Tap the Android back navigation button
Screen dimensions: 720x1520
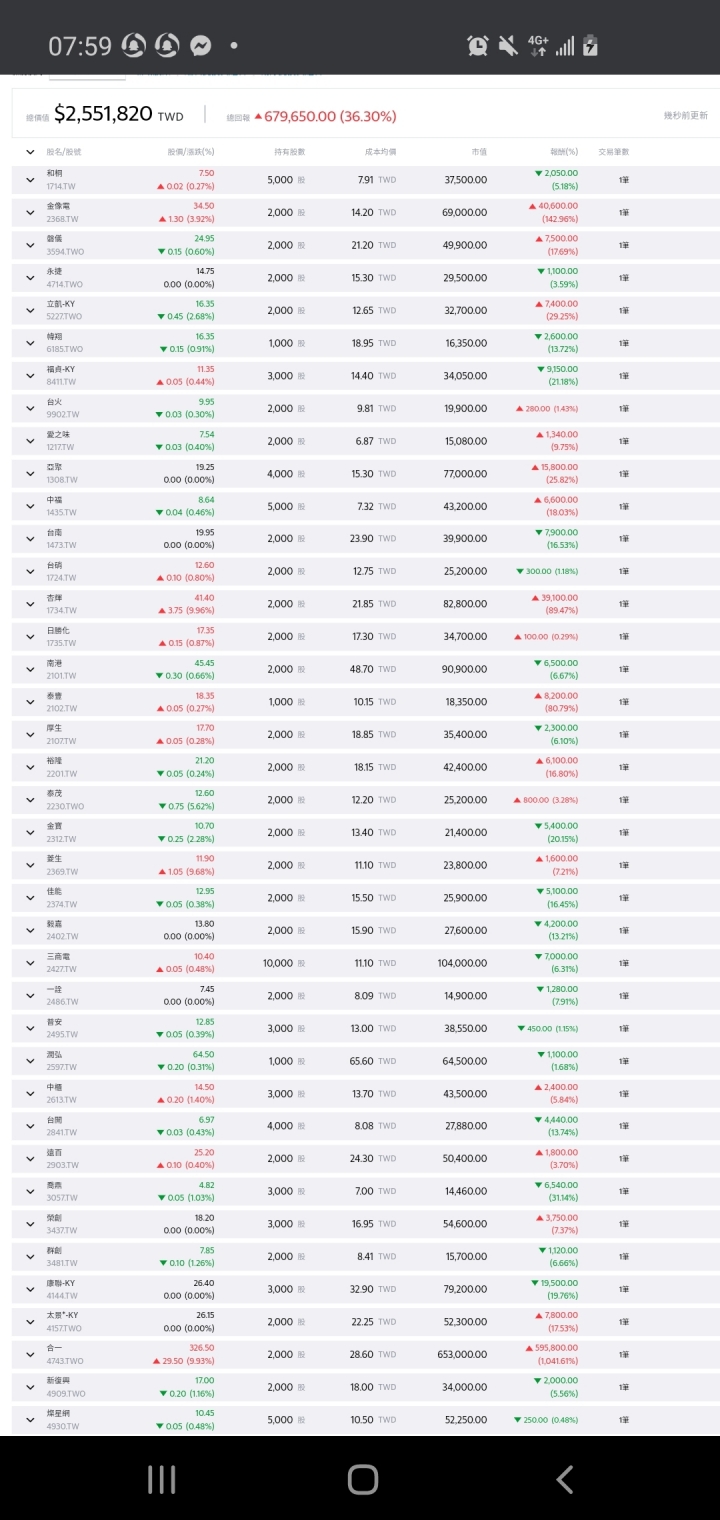(565, 1479)
